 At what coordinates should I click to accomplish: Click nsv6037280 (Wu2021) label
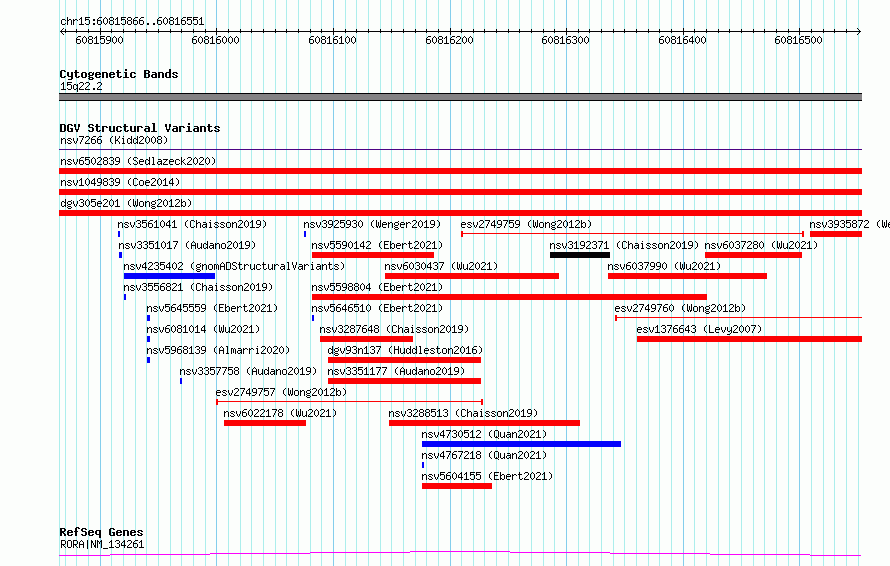click(x=761, y=245)
